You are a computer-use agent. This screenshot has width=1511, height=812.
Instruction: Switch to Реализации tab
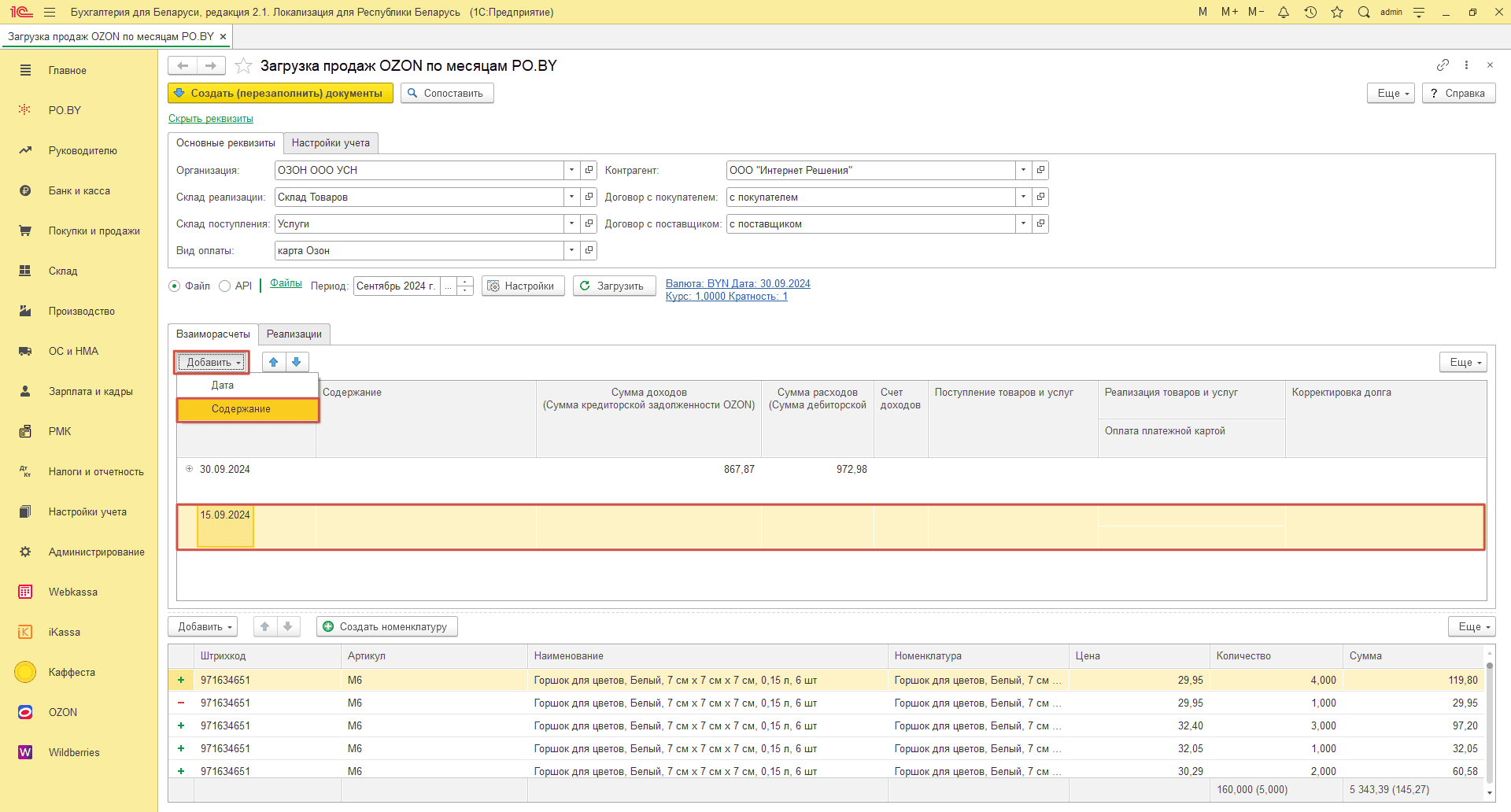click(294, 334)
